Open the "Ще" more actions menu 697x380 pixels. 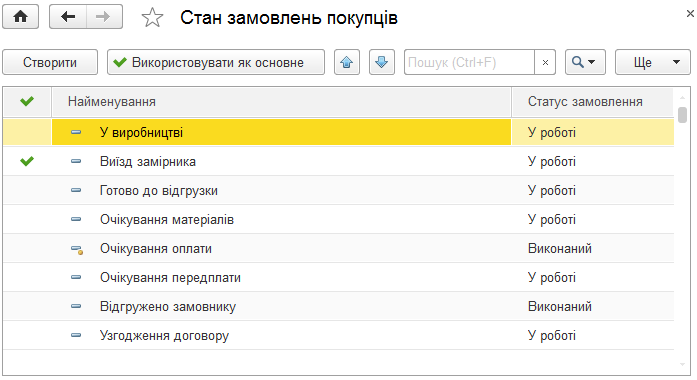point(653,62)
